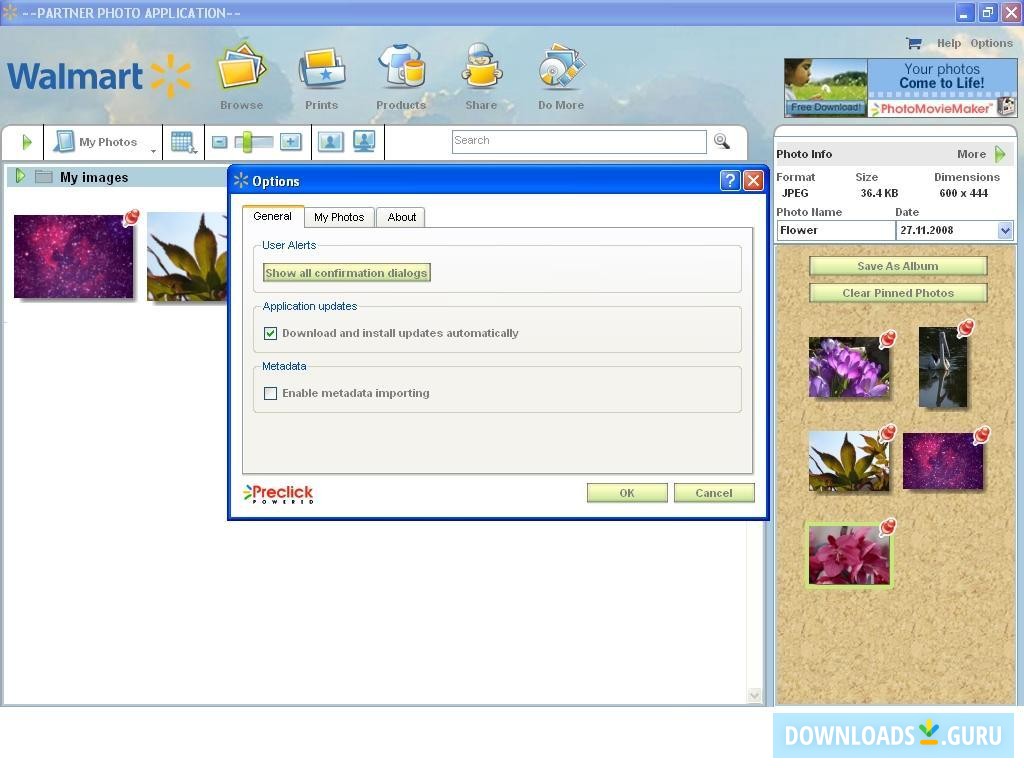This screenshot has width=1024, height=768.
Task: Close the Options dialog
Action: (x=753, y=180)
